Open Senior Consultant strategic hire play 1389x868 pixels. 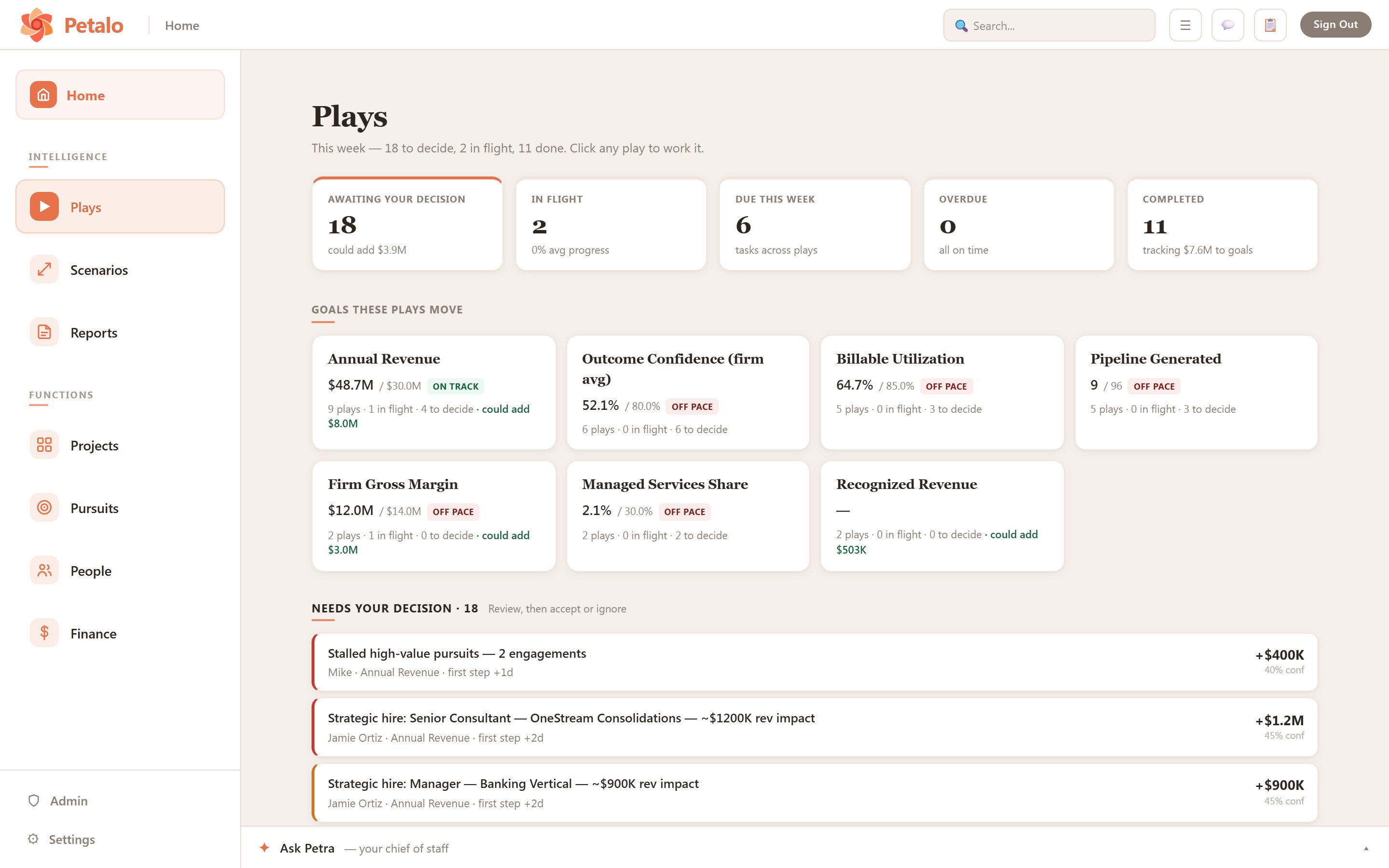(x=815, y=727)
